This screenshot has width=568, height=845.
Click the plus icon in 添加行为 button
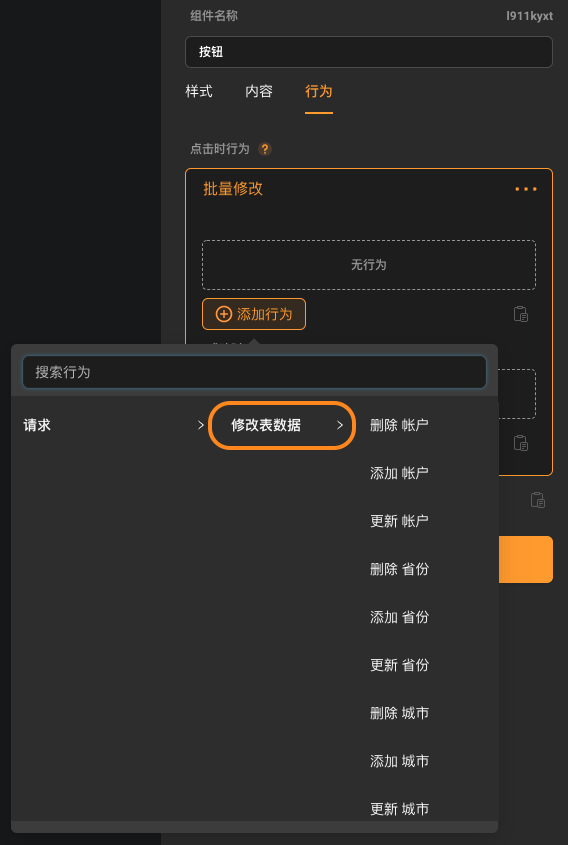pos(224,314)
